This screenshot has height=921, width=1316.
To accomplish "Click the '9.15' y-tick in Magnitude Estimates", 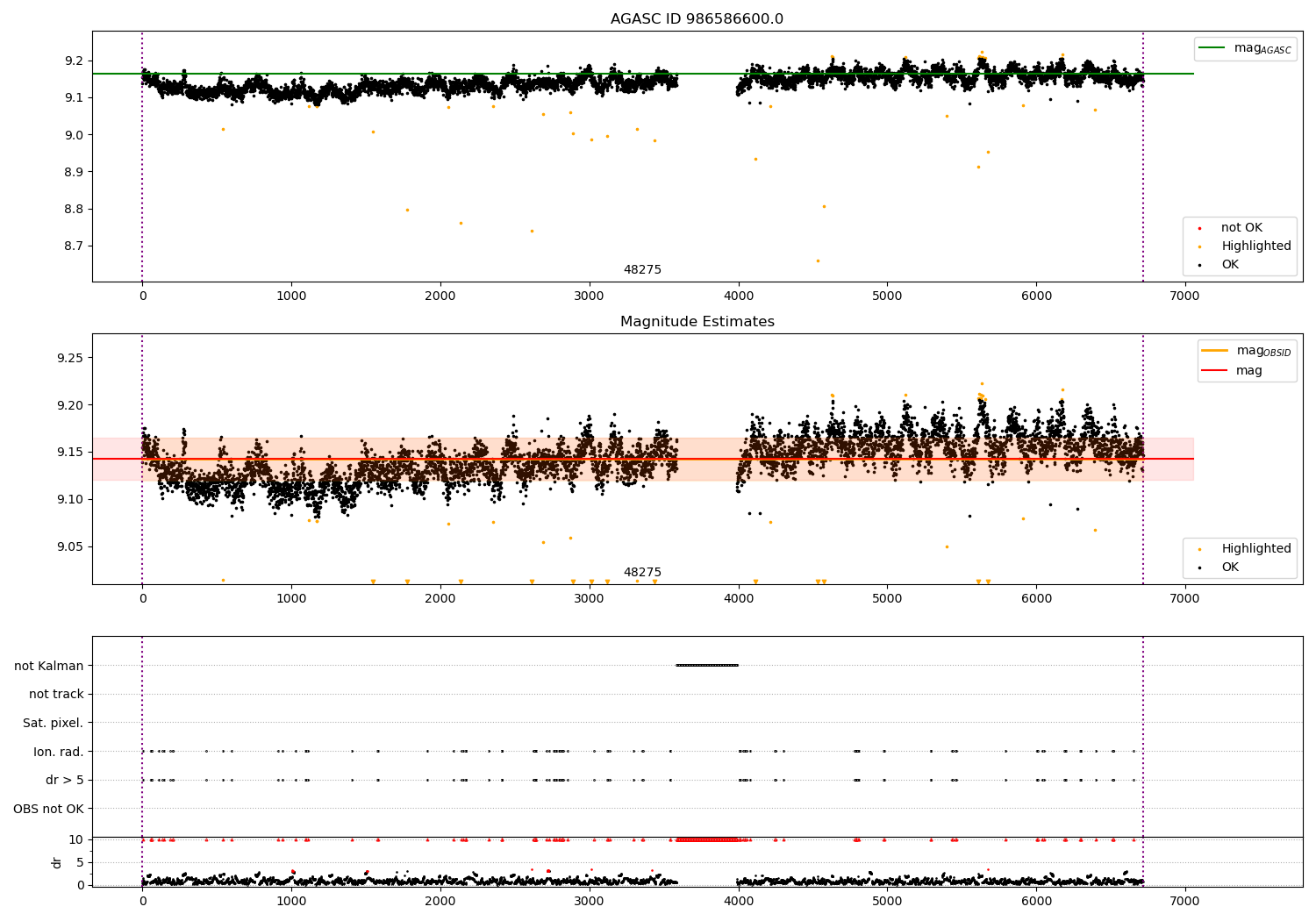I will coord(70,453).
